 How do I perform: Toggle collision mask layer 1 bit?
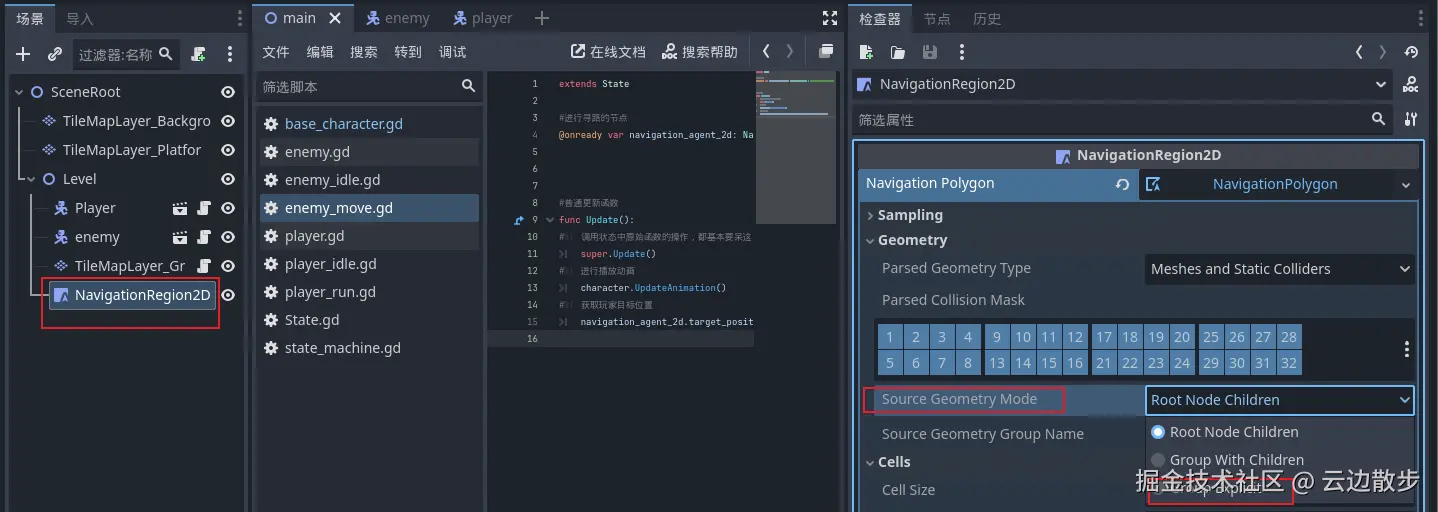(x=890, y=337)
